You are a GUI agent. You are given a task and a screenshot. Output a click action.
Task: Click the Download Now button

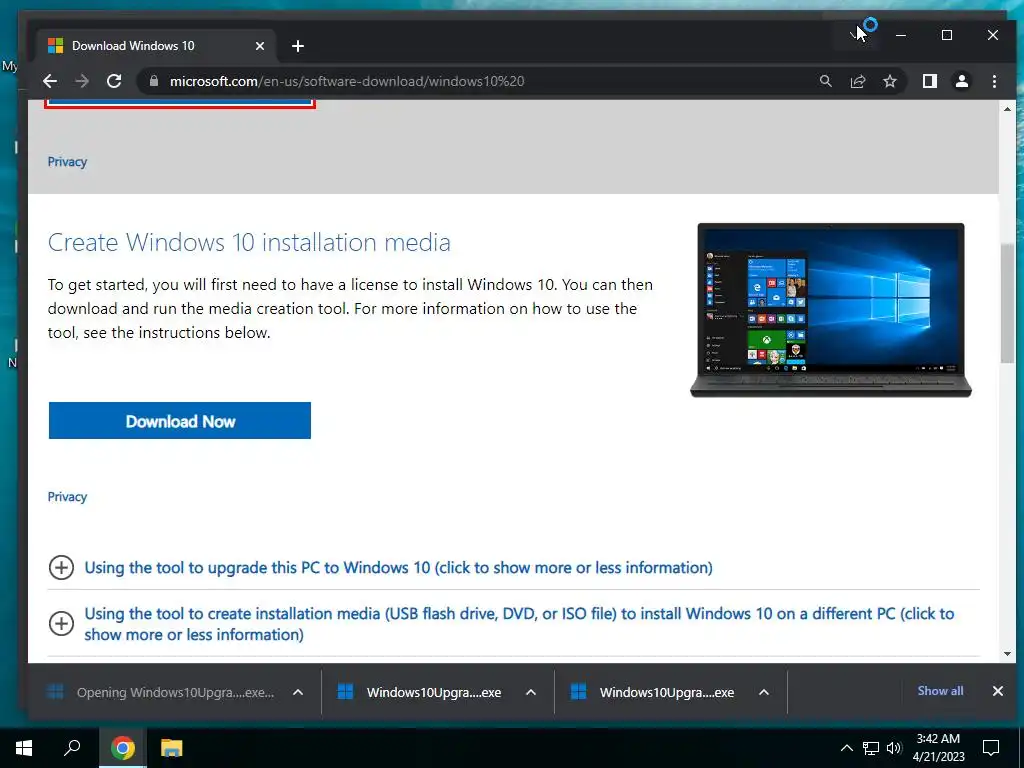[180, 421]
